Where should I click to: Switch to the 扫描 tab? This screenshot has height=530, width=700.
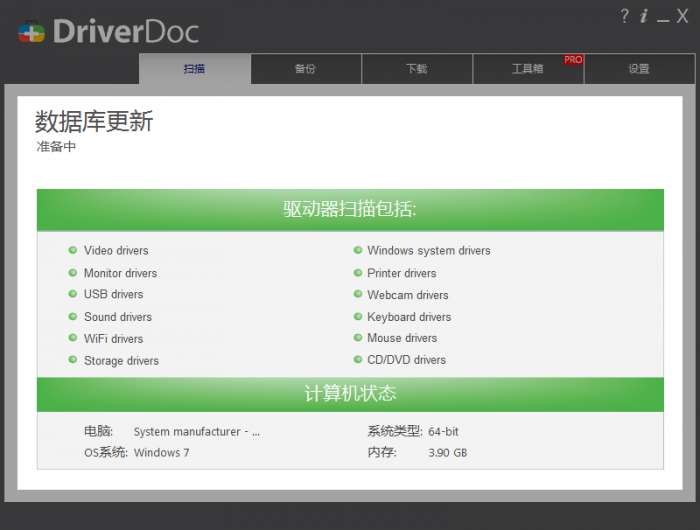(195, 69)
